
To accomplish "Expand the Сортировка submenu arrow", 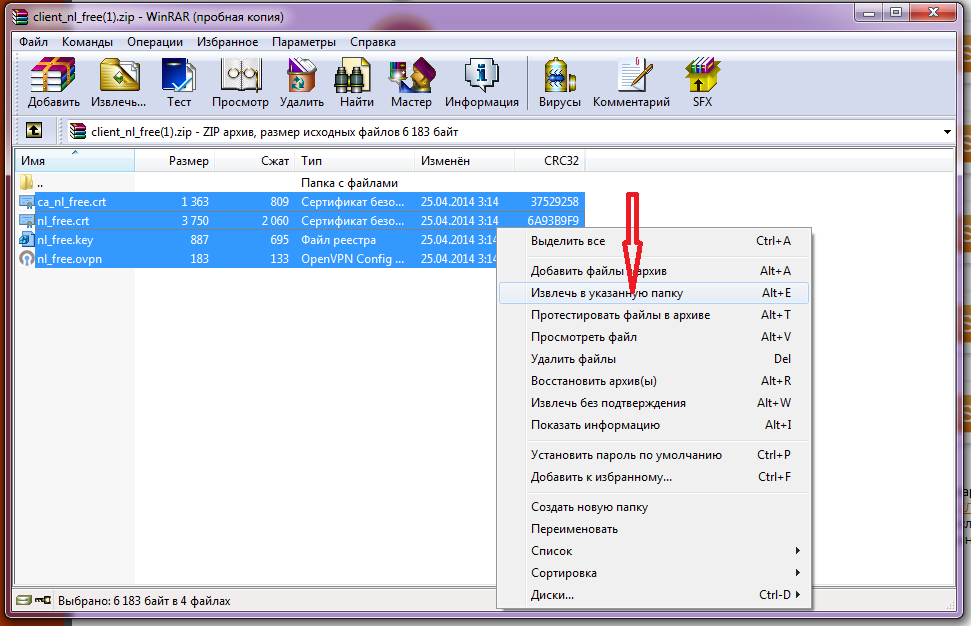I will pos(798,572).
